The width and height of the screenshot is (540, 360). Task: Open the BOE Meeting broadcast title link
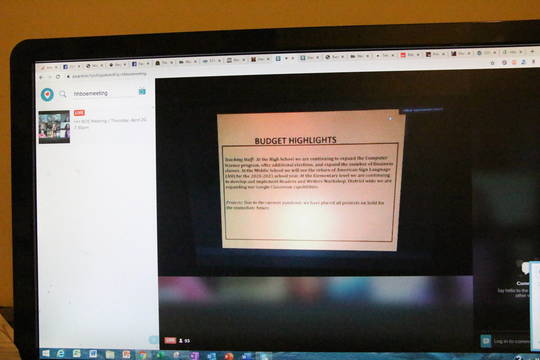110,123
